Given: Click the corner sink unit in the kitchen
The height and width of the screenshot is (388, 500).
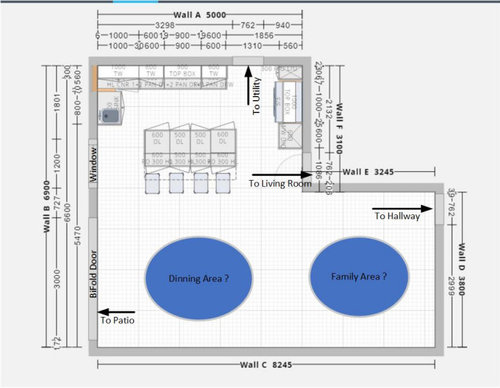Looking at the screenshot, I should tap(110, 108).
